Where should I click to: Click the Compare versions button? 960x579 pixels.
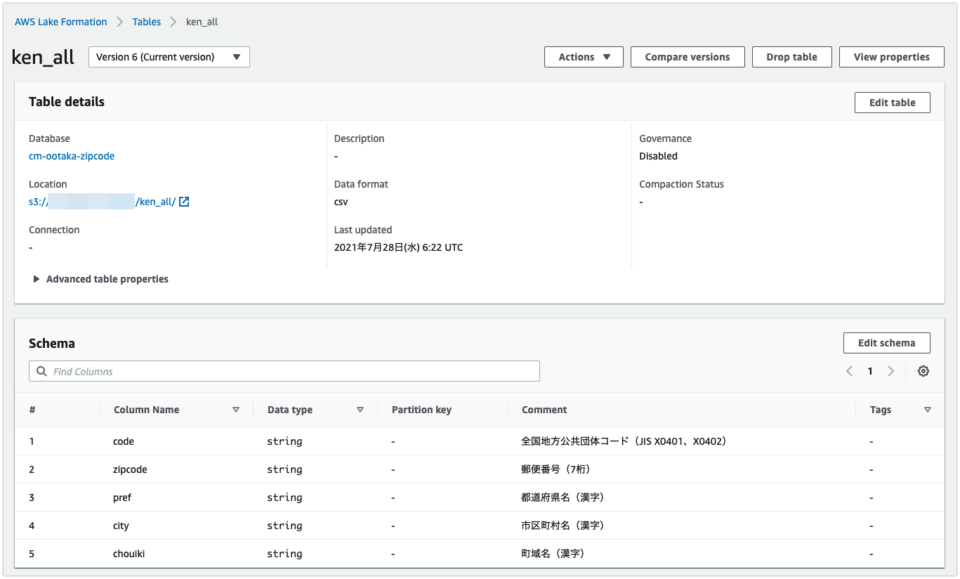687,57
